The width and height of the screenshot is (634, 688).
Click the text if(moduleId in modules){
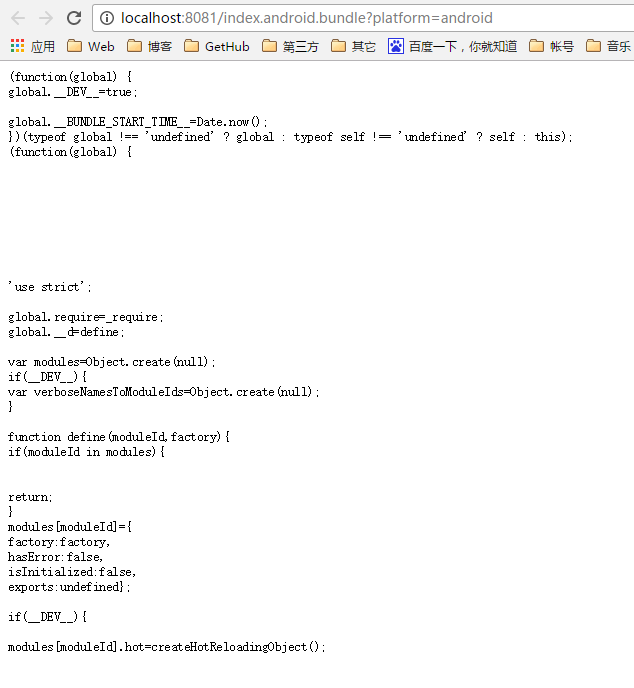86,452
